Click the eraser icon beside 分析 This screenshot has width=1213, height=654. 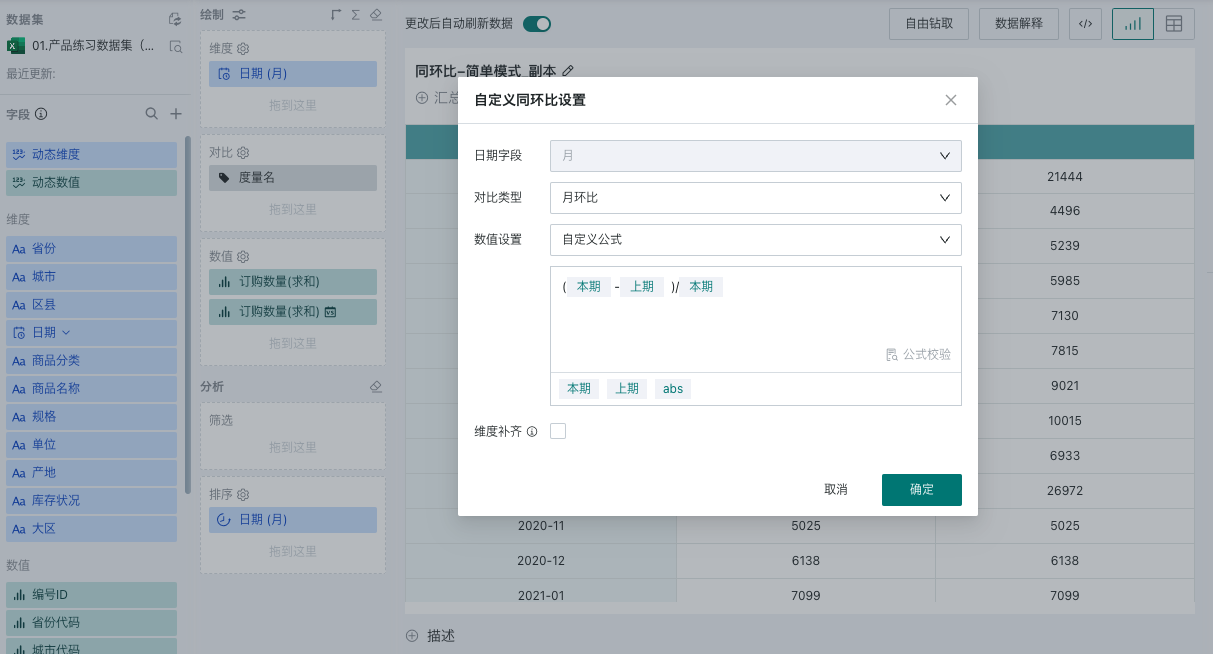pos(376,386)
